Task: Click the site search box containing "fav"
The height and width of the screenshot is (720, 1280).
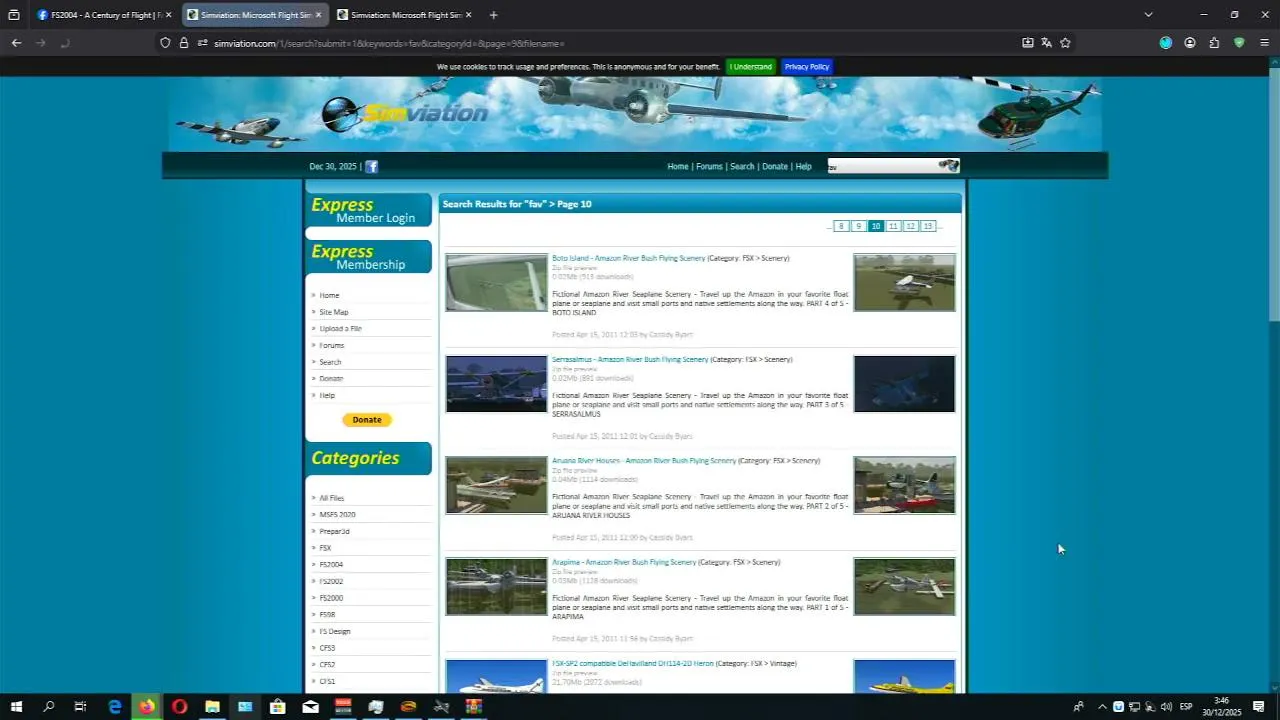Action: (x=882, y=166)
